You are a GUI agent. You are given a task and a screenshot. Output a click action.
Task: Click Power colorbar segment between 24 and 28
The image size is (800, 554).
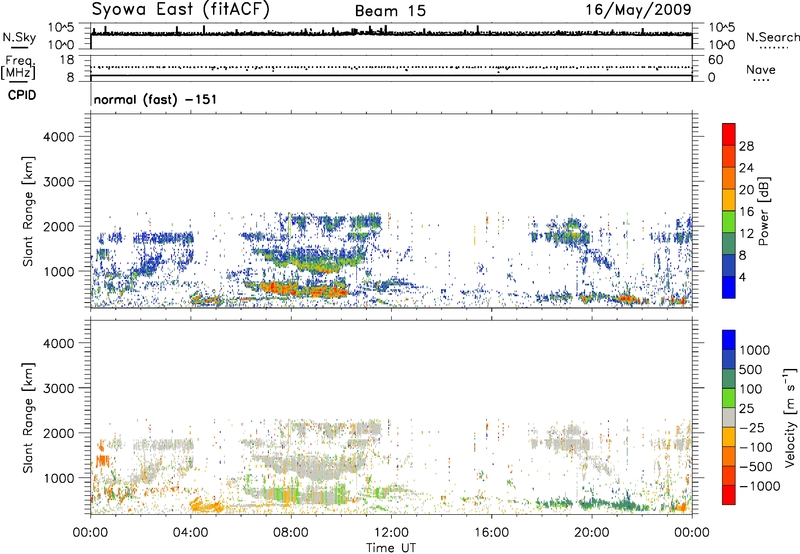(729, 156)
